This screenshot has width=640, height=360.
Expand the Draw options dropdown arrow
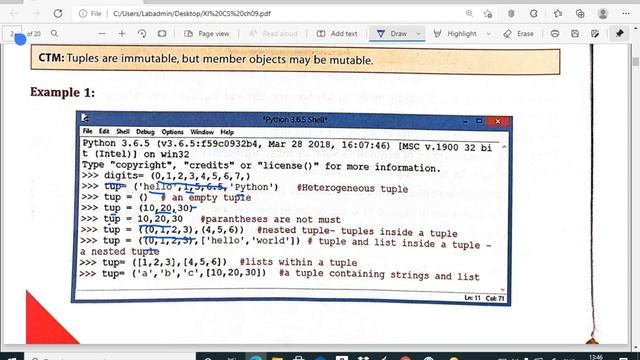click(418, 34)
